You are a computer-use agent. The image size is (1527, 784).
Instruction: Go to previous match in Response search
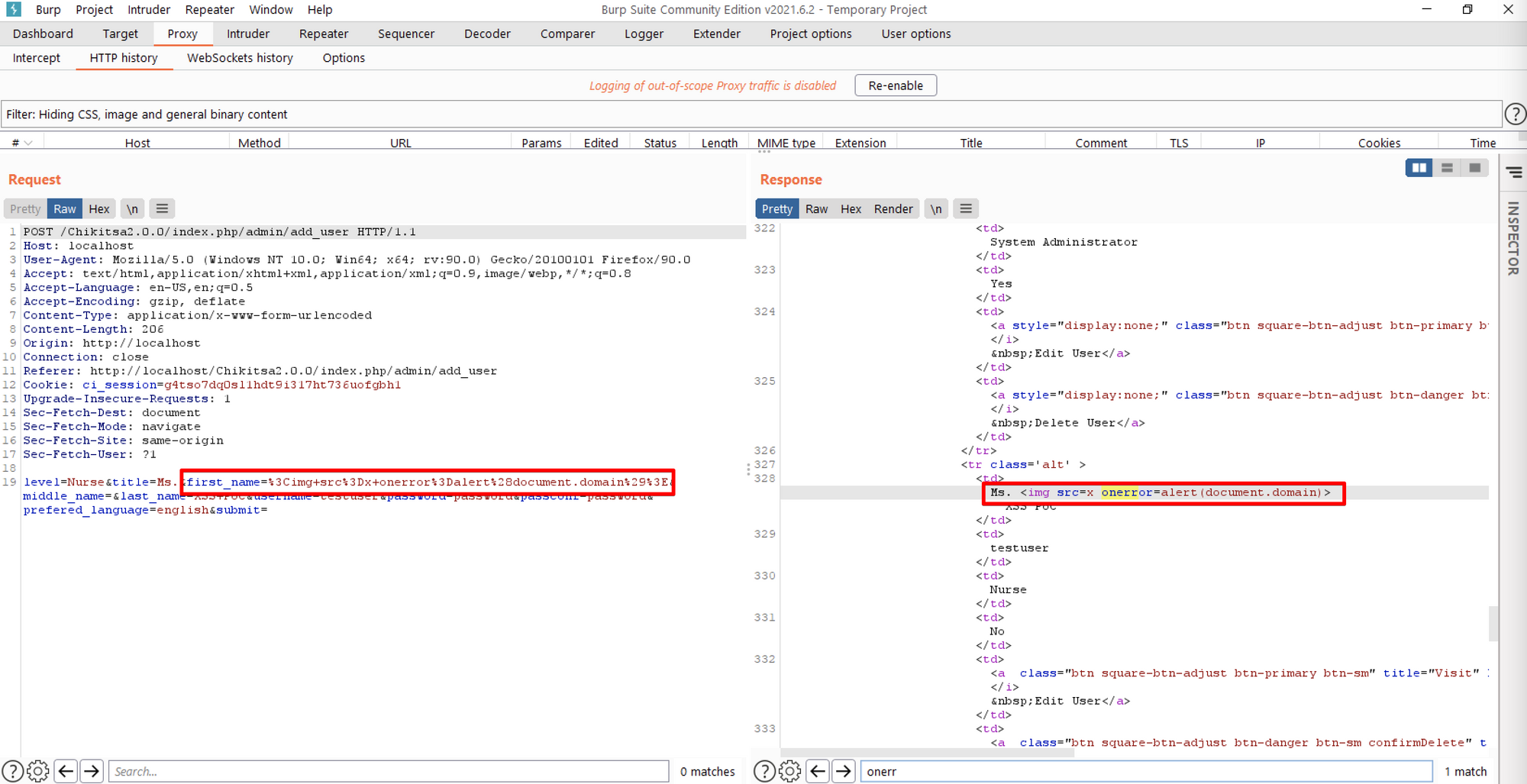click(818, 772)
